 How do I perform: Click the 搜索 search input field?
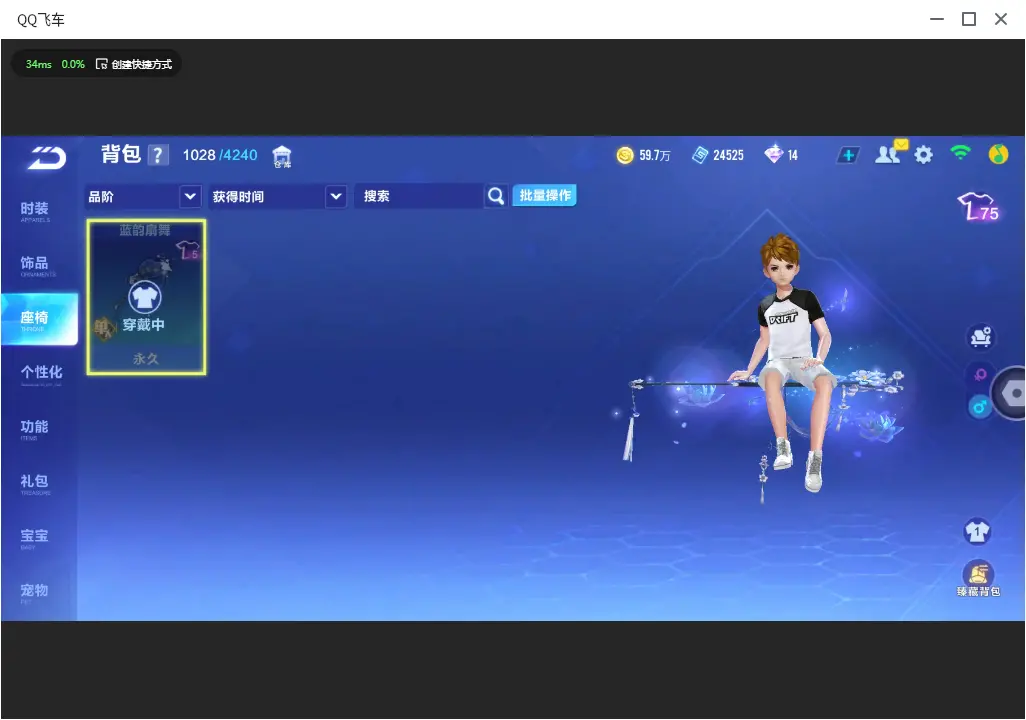[419, 196]
